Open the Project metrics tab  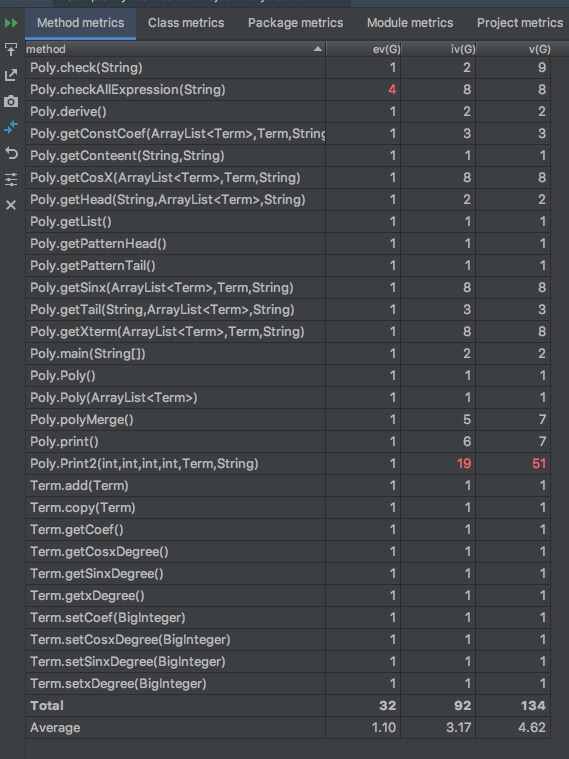[x=520, y=23]
